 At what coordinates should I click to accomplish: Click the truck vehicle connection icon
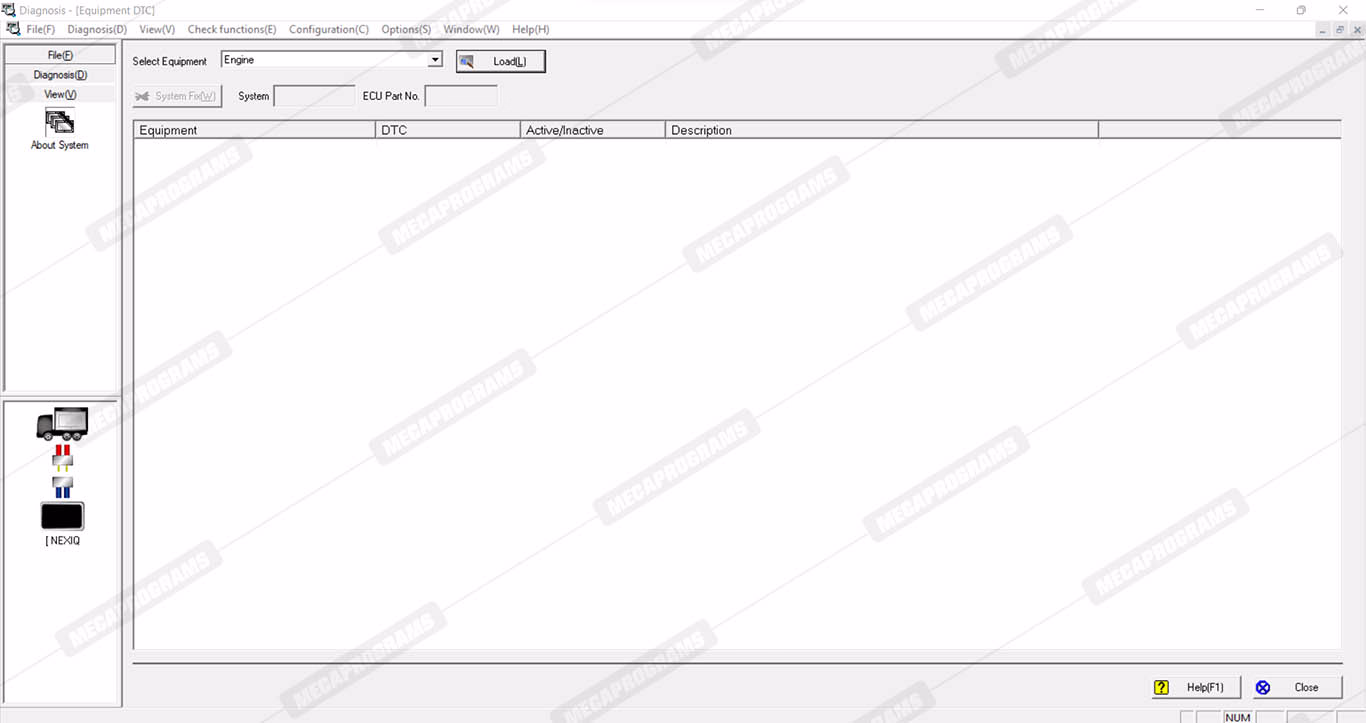point(62,423)
